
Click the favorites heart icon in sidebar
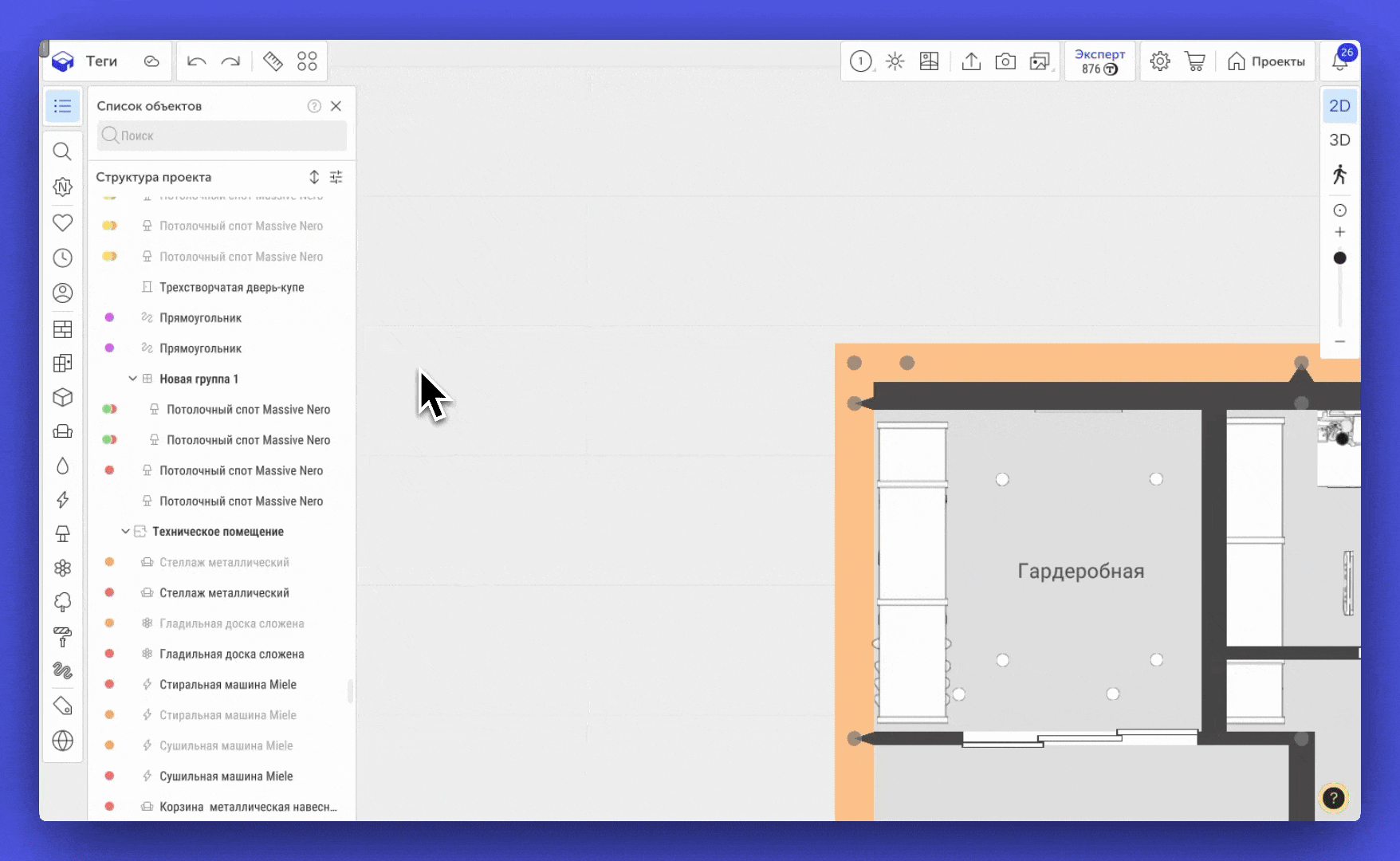point(62,222)
